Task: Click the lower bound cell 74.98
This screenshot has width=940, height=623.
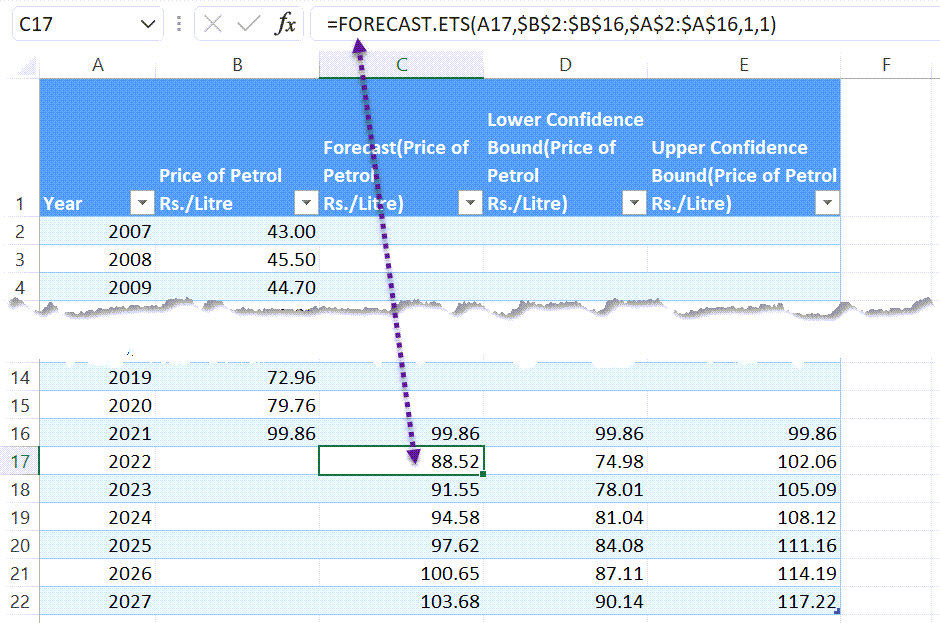Action: (565, 461)
